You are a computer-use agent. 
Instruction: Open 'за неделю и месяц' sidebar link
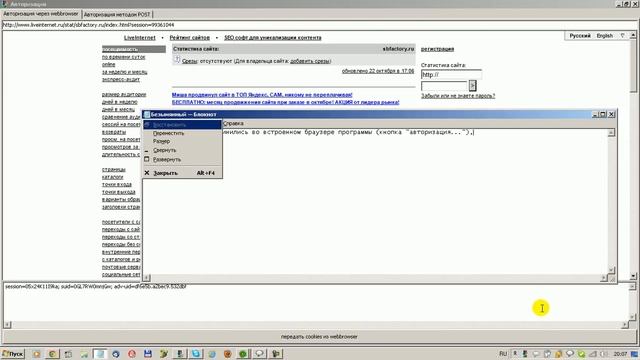click(x=124, y=72)
